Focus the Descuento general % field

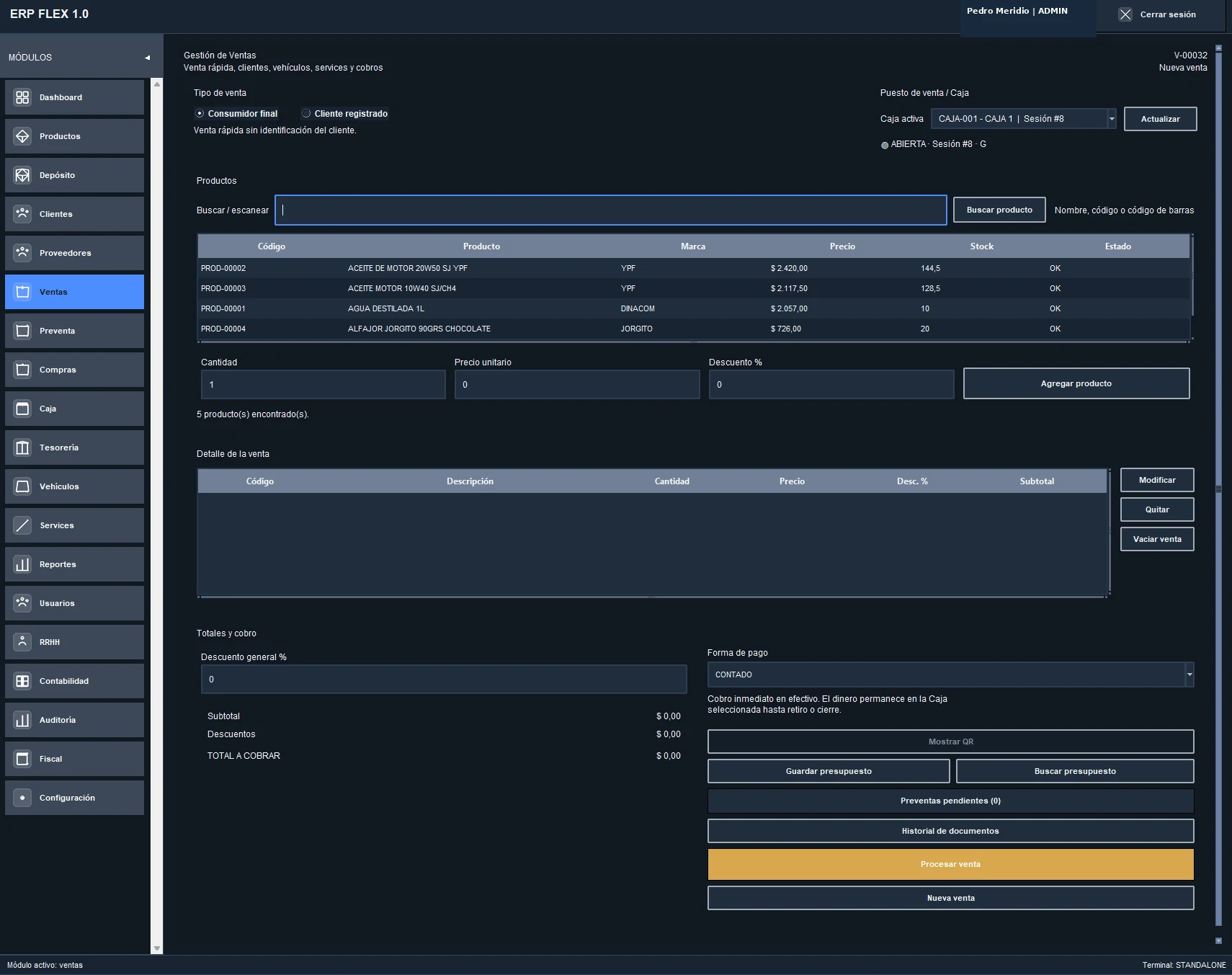444,679
